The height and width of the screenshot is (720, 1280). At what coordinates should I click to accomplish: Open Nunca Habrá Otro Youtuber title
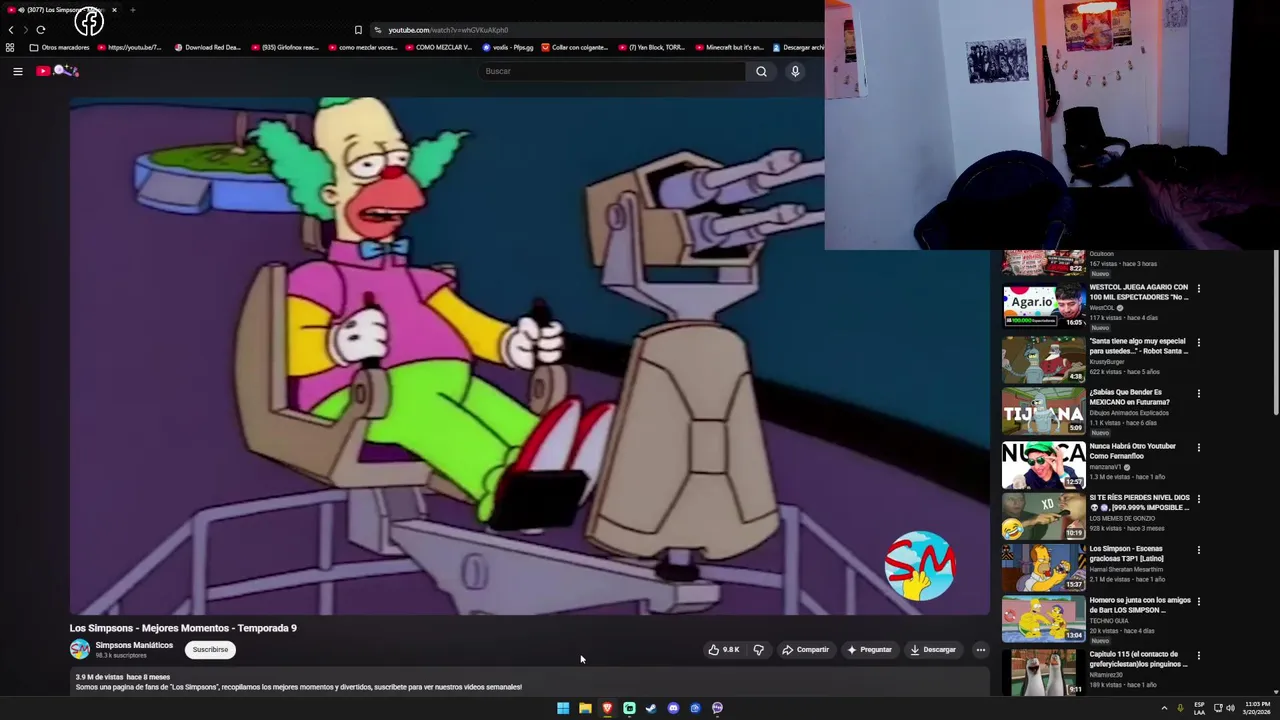(x=1132, y=451)
